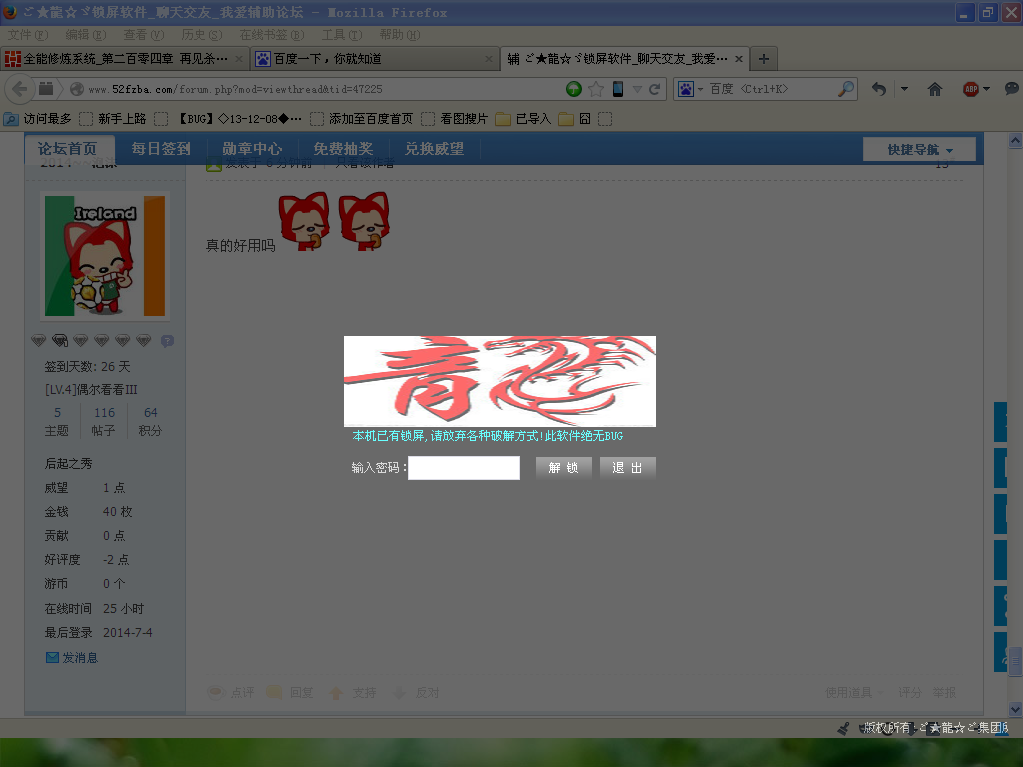
Task: Open the 在线书签 menu
Action: [x=271, y=35]
